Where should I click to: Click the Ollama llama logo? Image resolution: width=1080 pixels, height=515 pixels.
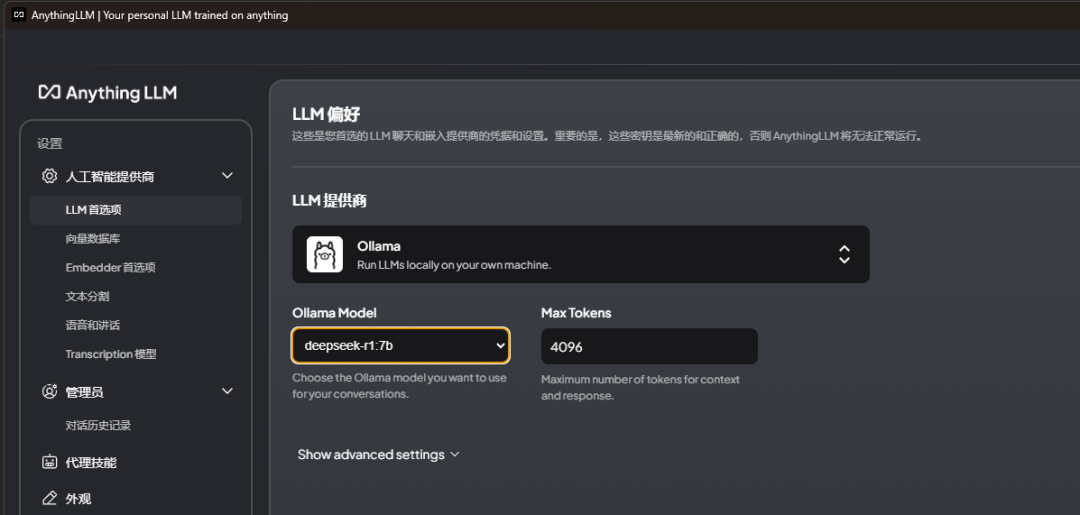pos(324,254)
